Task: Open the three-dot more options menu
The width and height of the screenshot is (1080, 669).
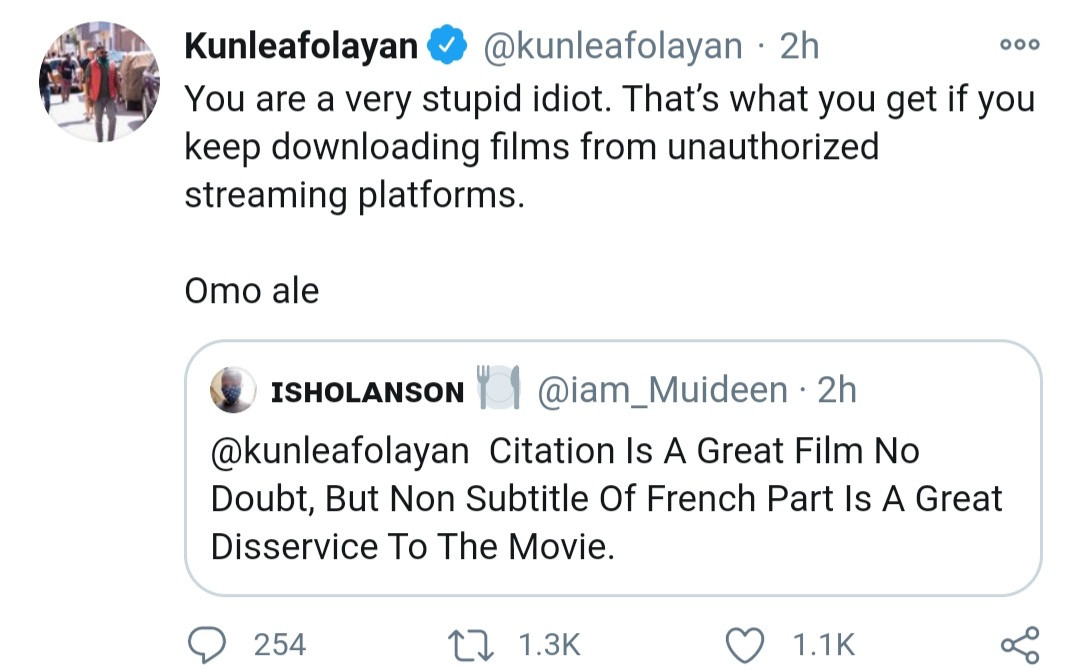Action: (1019, 45)
